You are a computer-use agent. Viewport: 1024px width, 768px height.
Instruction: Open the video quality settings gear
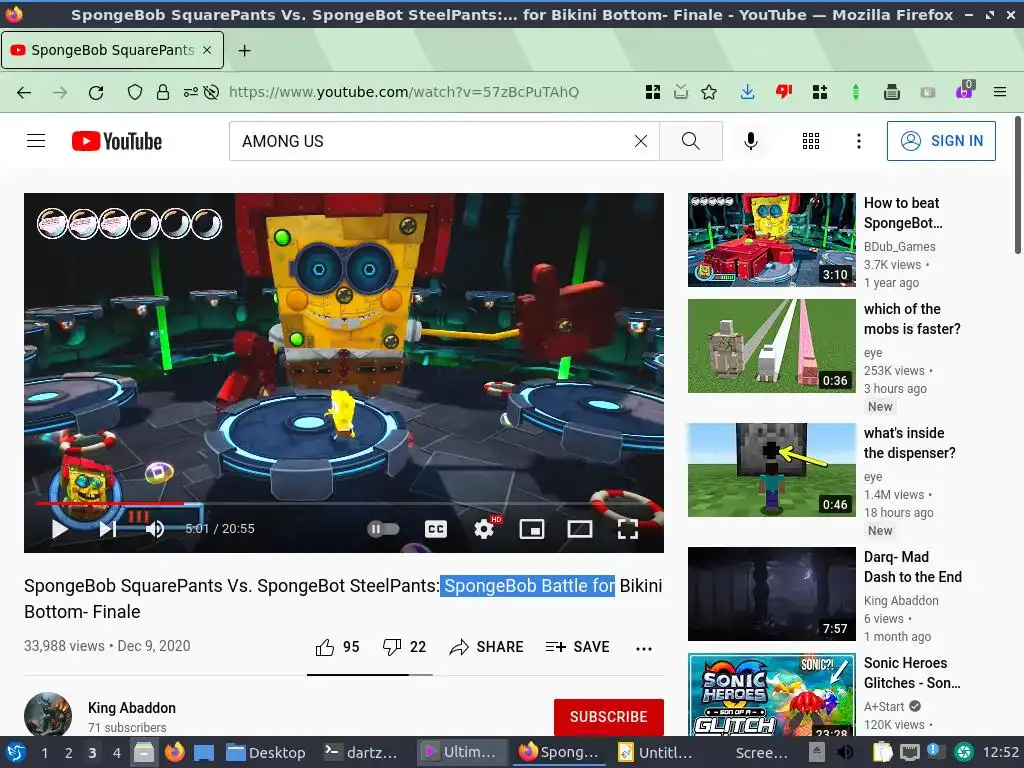484,529
